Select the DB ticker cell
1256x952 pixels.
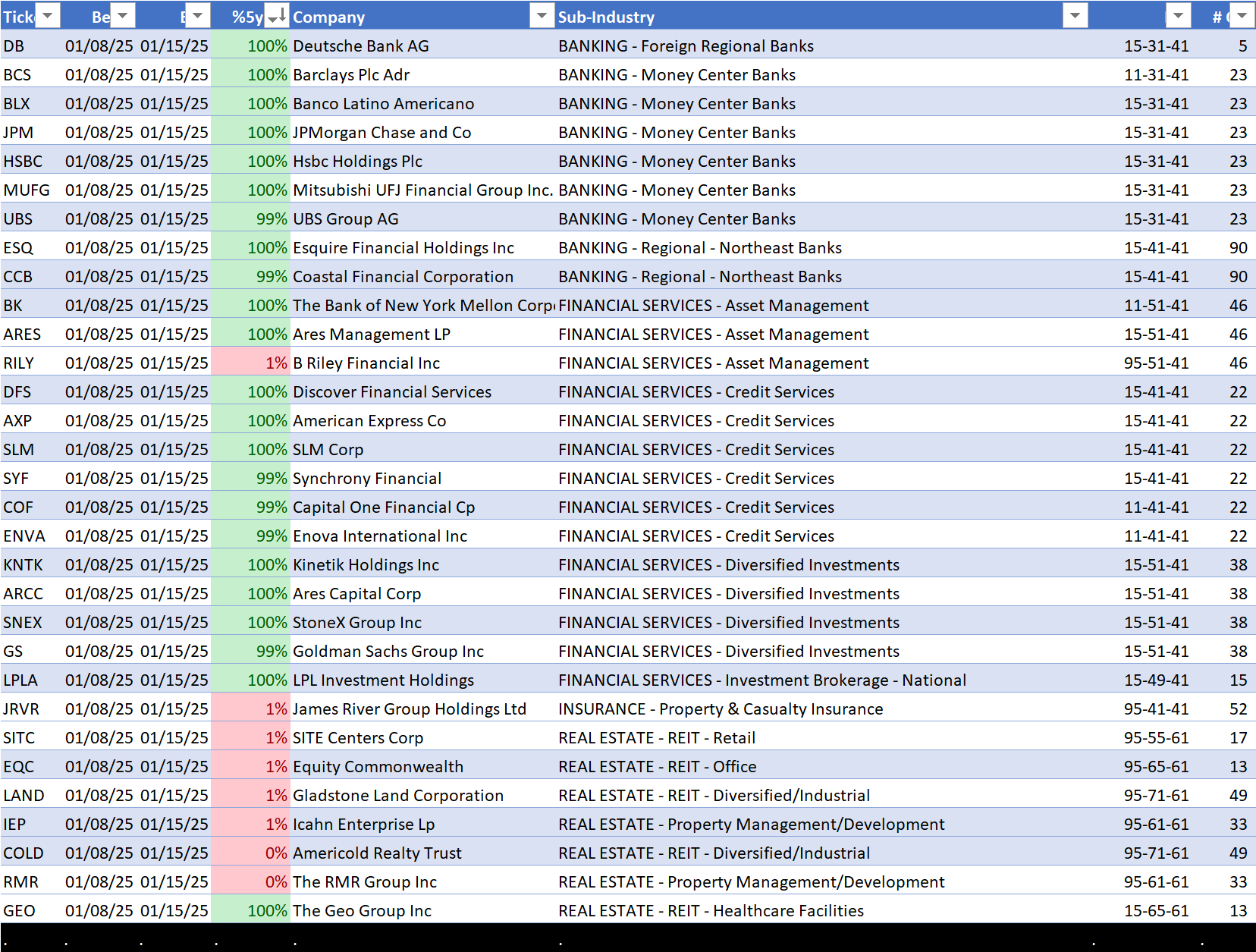[x=32, y=46]
